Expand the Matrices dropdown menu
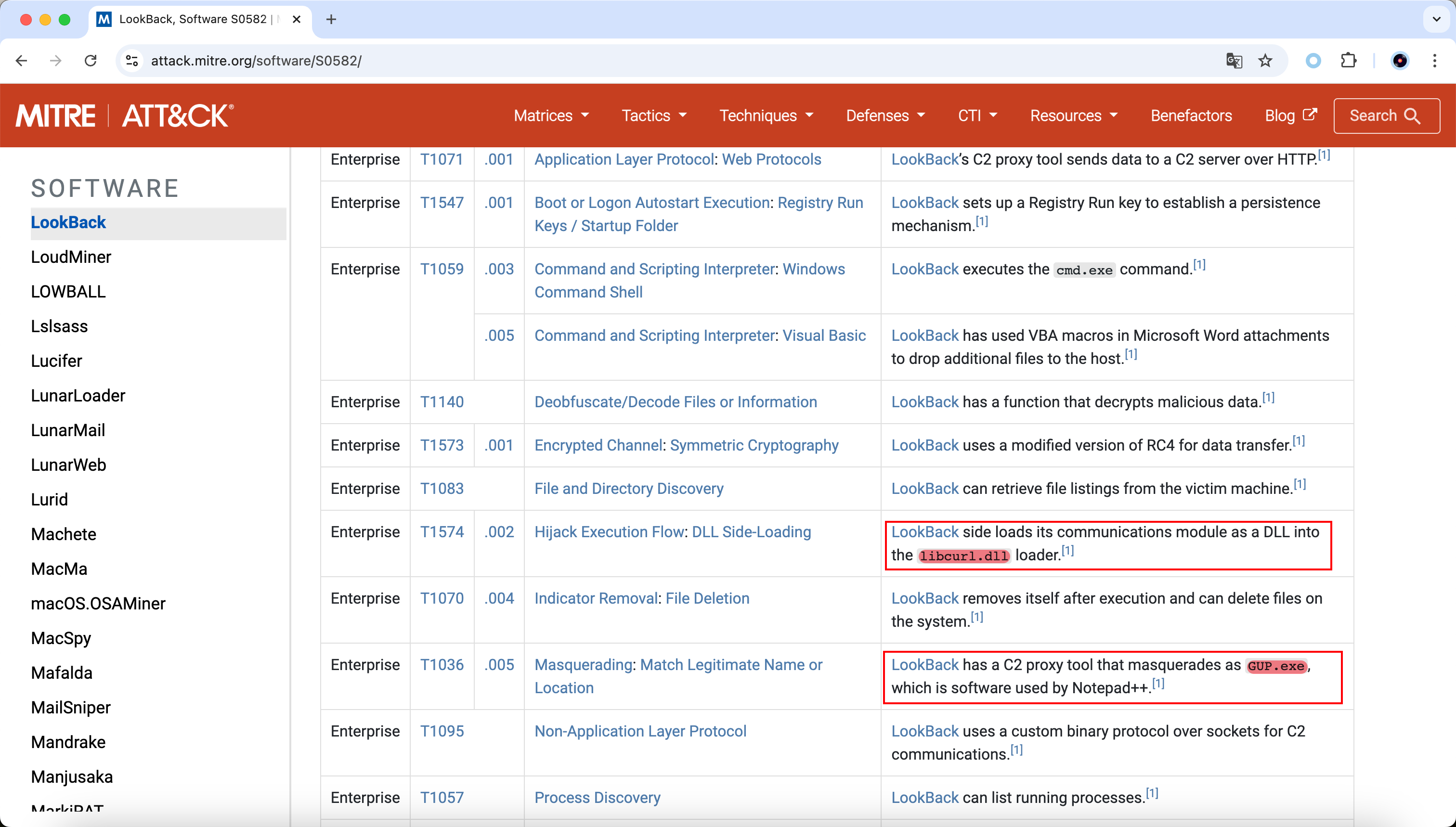The width and height of the screenshot is (1456, 827). click(x=551, y=116)
